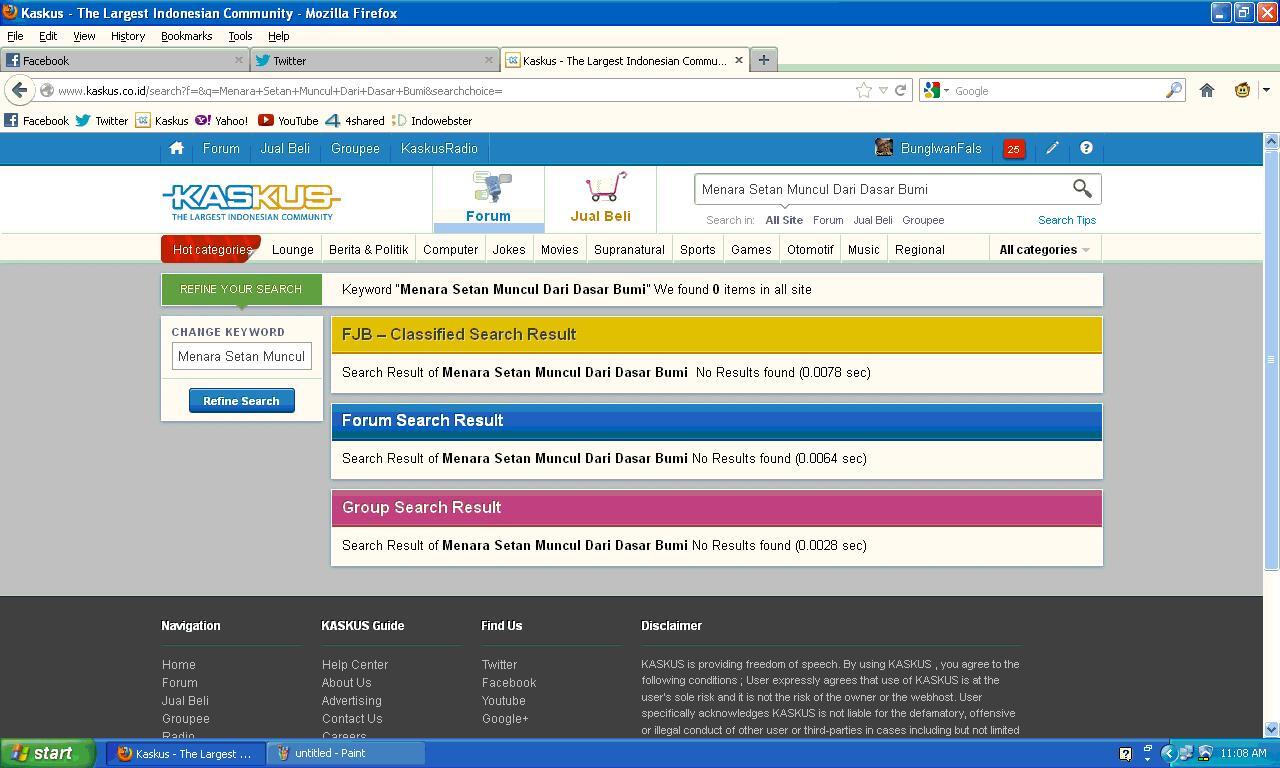Open KaskusRadio in the top navigation

[x=439, y=148]
